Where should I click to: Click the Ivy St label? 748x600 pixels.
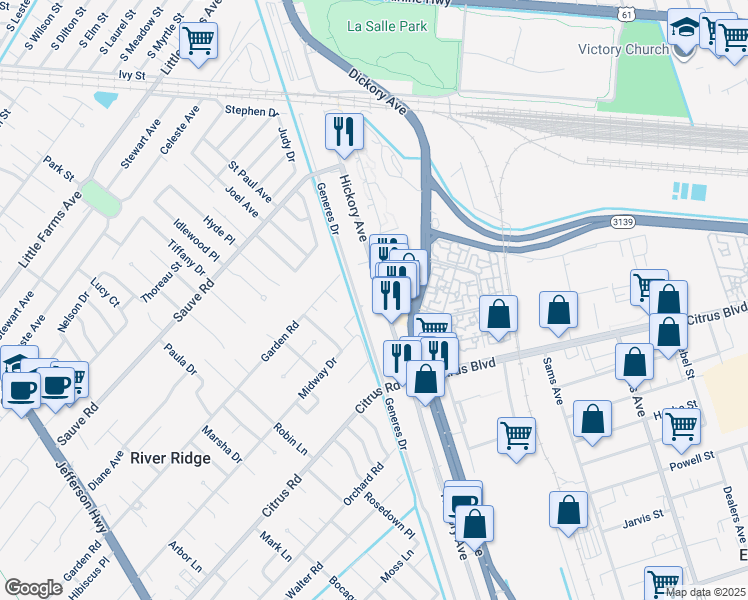point(132,75)
